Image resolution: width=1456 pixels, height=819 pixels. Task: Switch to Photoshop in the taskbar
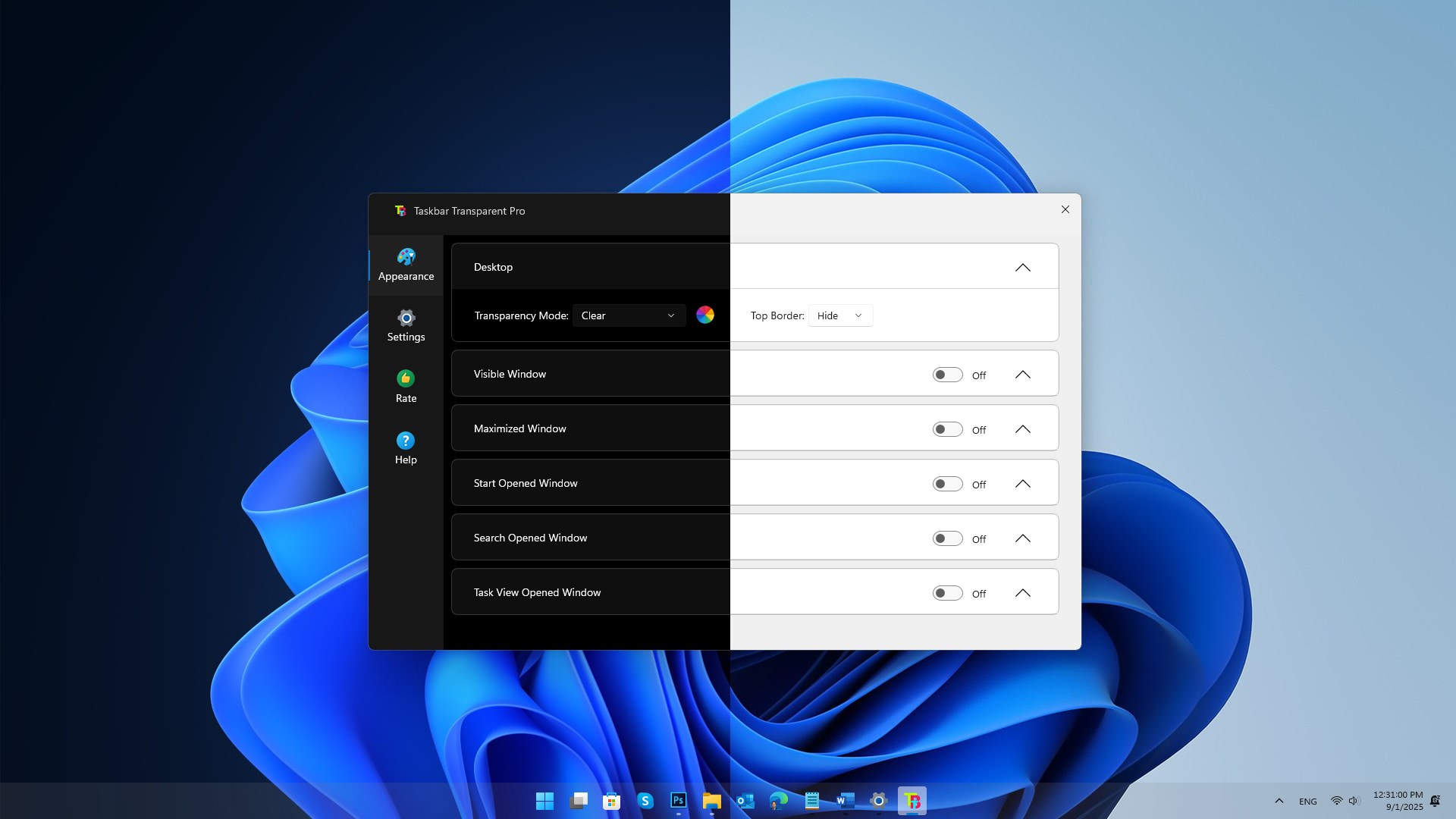[679, 801]
